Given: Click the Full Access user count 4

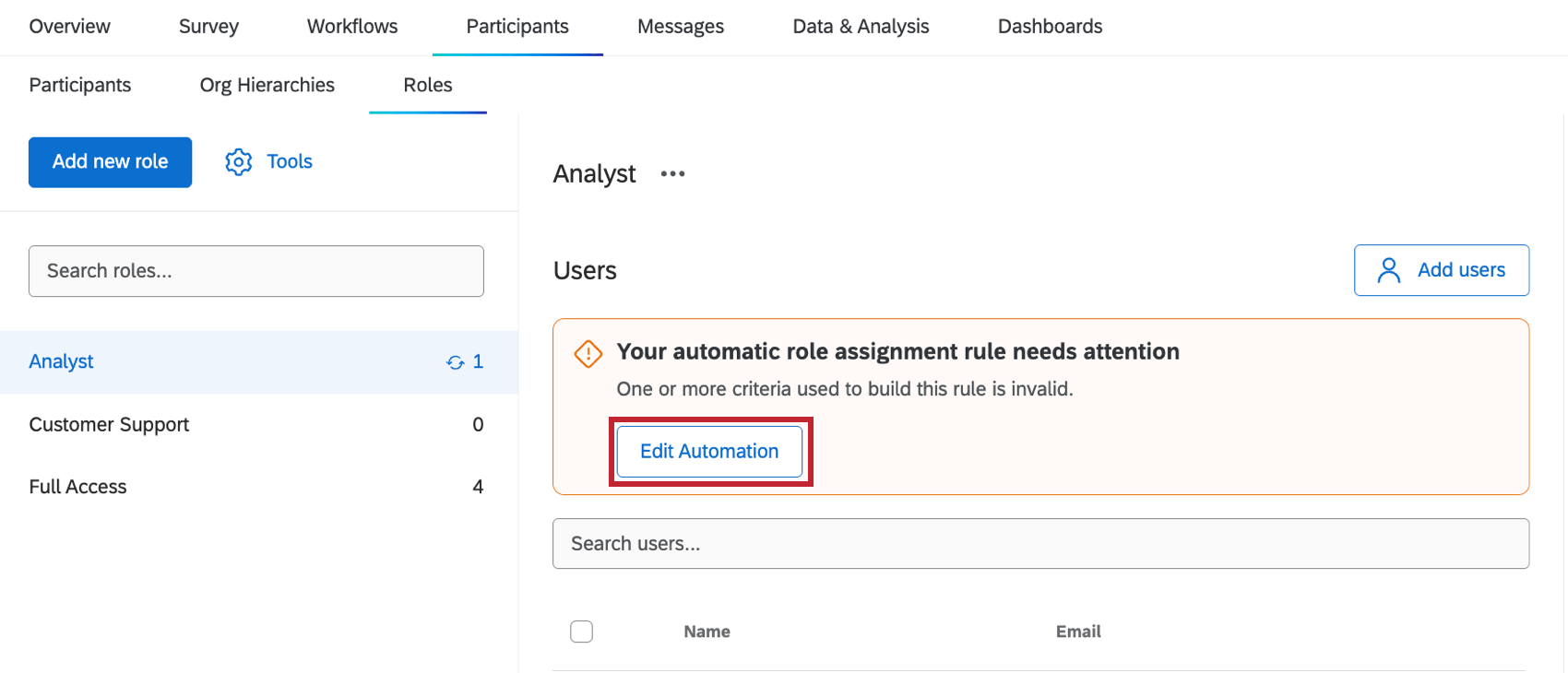Looking at the screenshot, I should pos(478,487).
